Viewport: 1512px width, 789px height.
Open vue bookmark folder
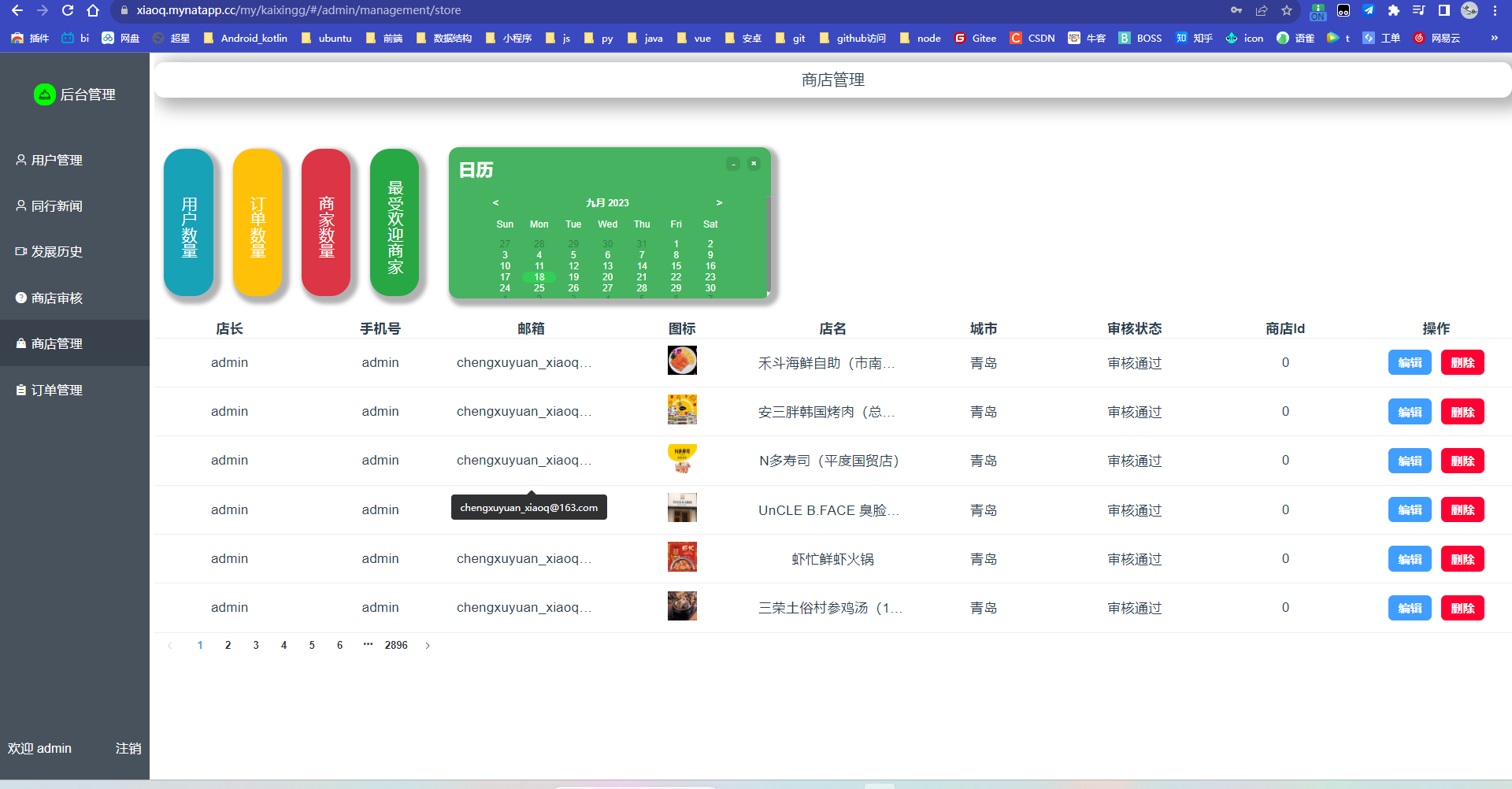694,38
